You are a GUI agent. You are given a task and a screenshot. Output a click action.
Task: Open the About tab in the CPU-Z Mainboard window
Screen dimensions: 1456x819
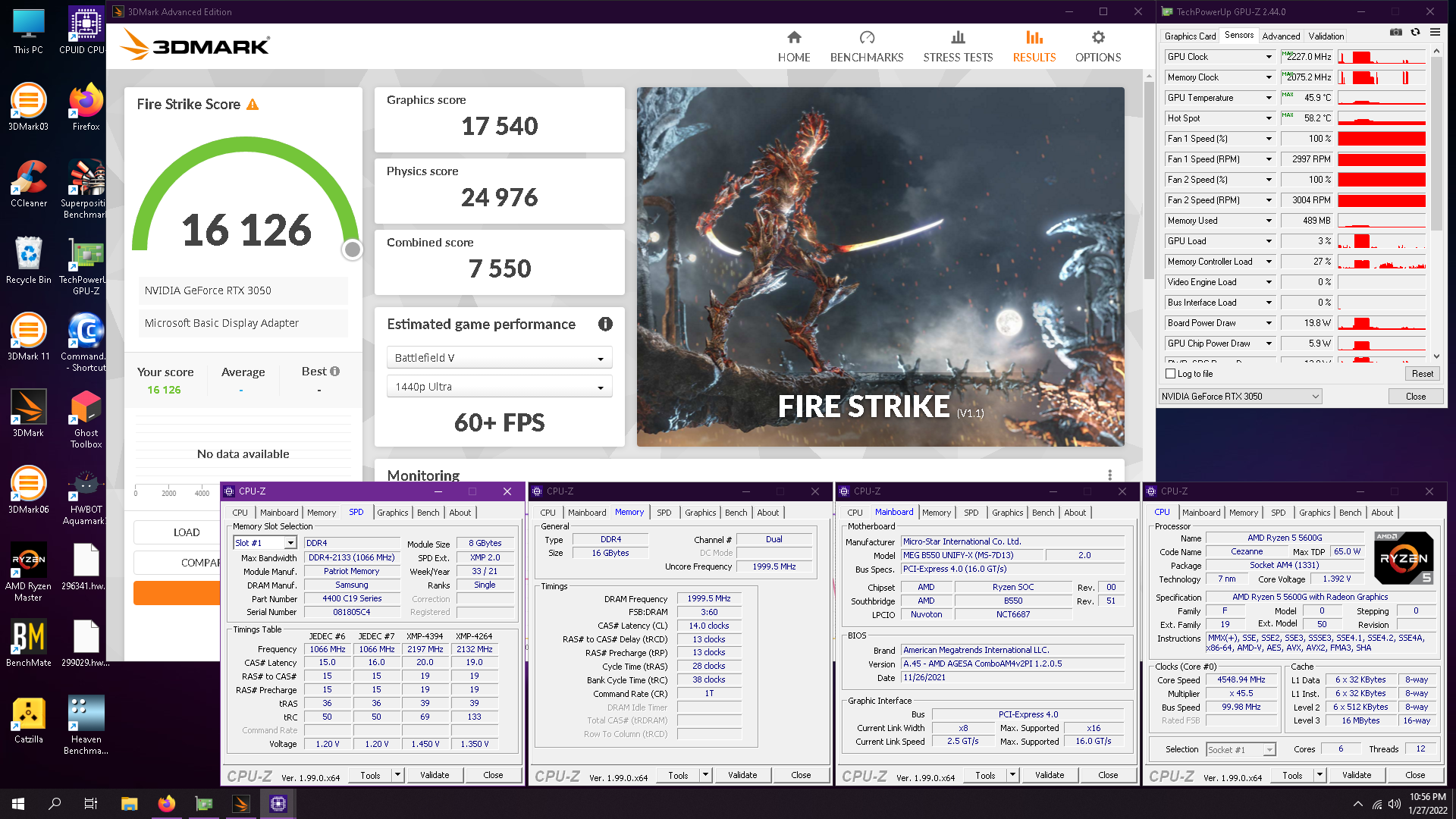click(x=1075, y=513)
